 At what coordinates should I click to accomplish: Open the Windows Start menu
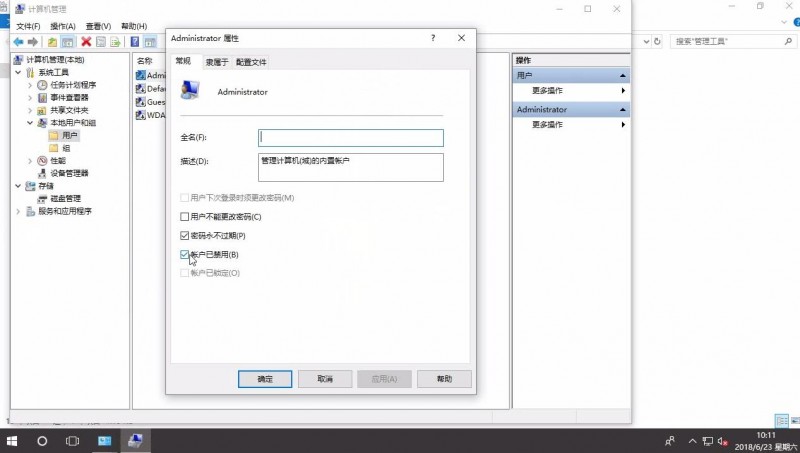pos(12,441)
